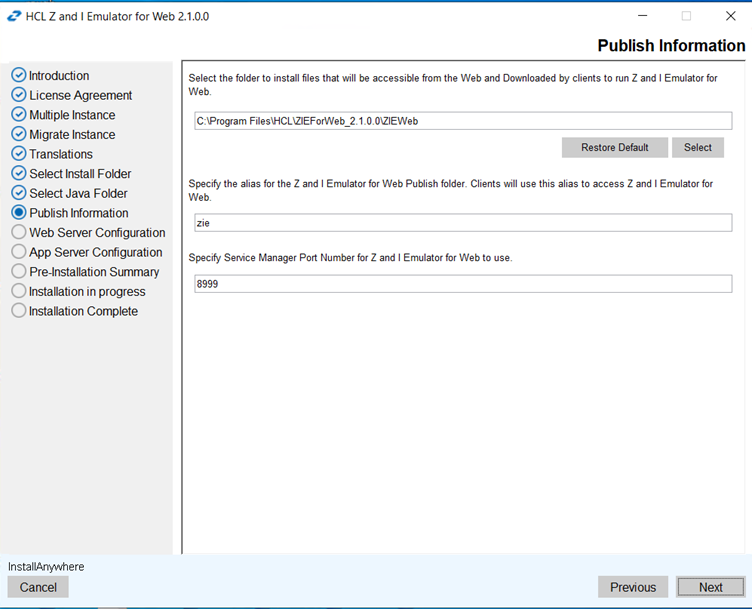Click the 'Specify Service Manager Port Number' text
Screen dimensions: 752x609
350,258
